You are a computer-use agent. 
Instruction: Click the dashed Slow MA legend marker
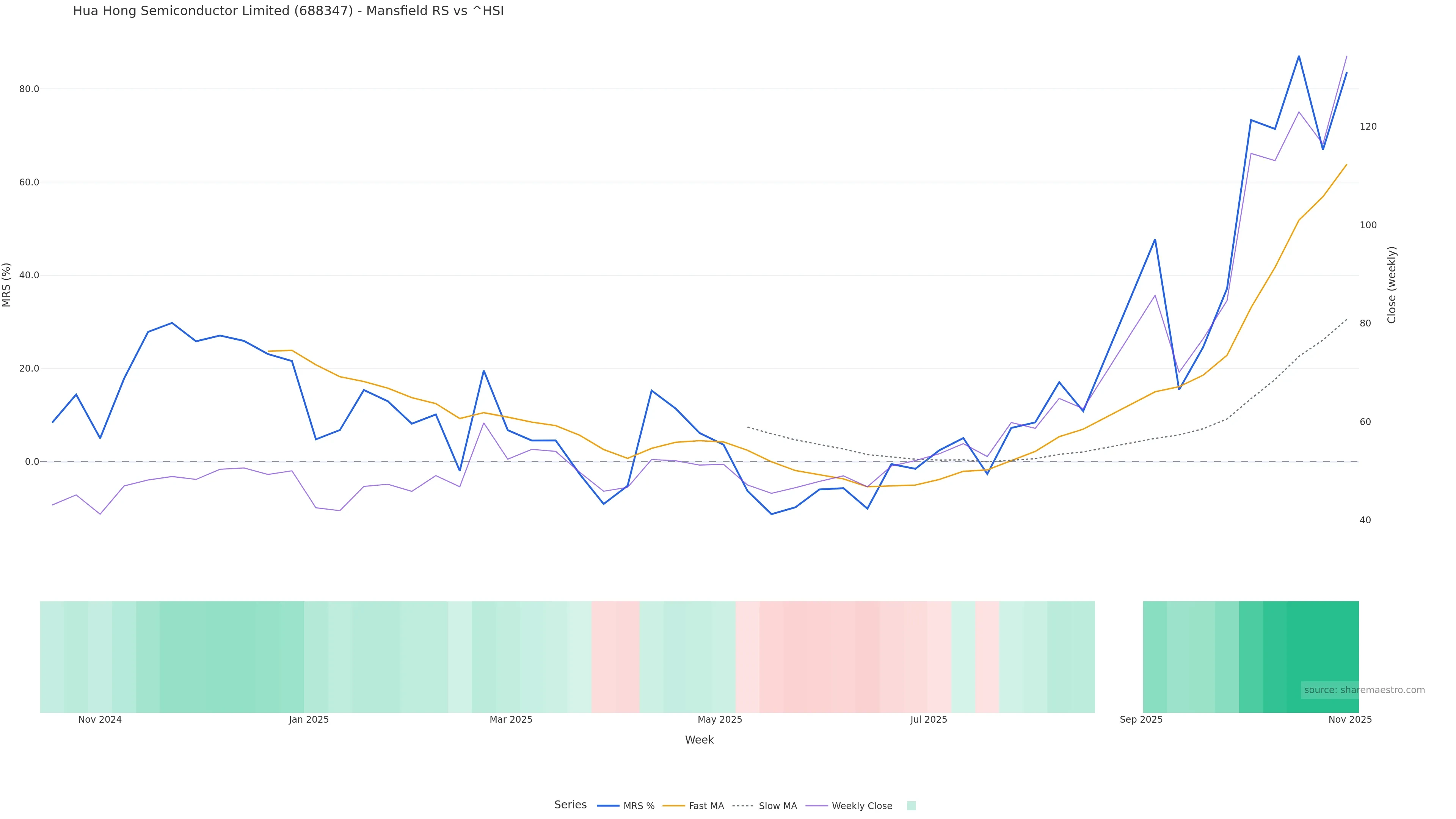point(743,806)
